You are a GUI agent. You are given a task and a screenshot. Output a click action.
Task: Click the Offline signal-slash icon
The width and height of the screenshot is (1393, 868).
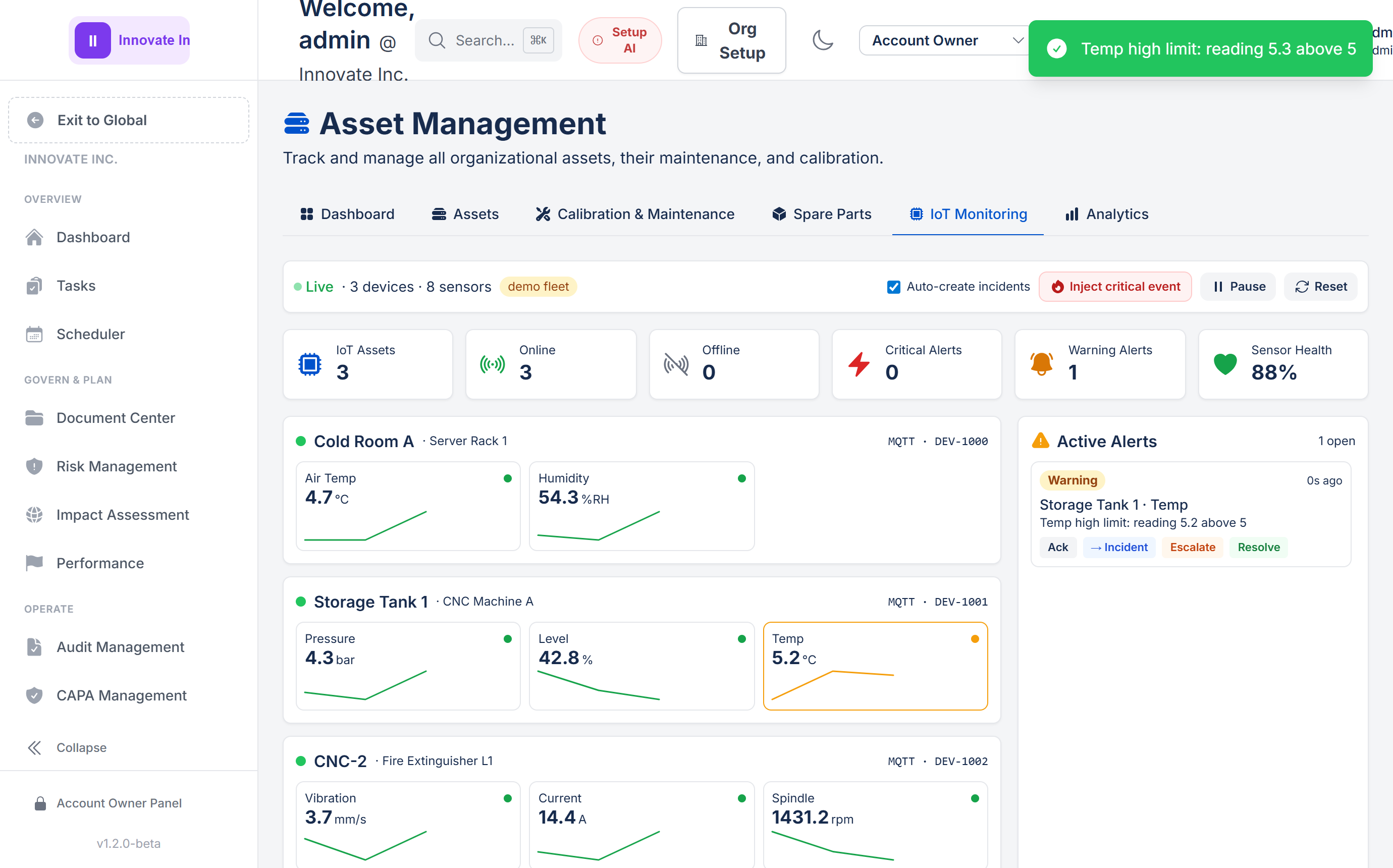click(675, 364)
